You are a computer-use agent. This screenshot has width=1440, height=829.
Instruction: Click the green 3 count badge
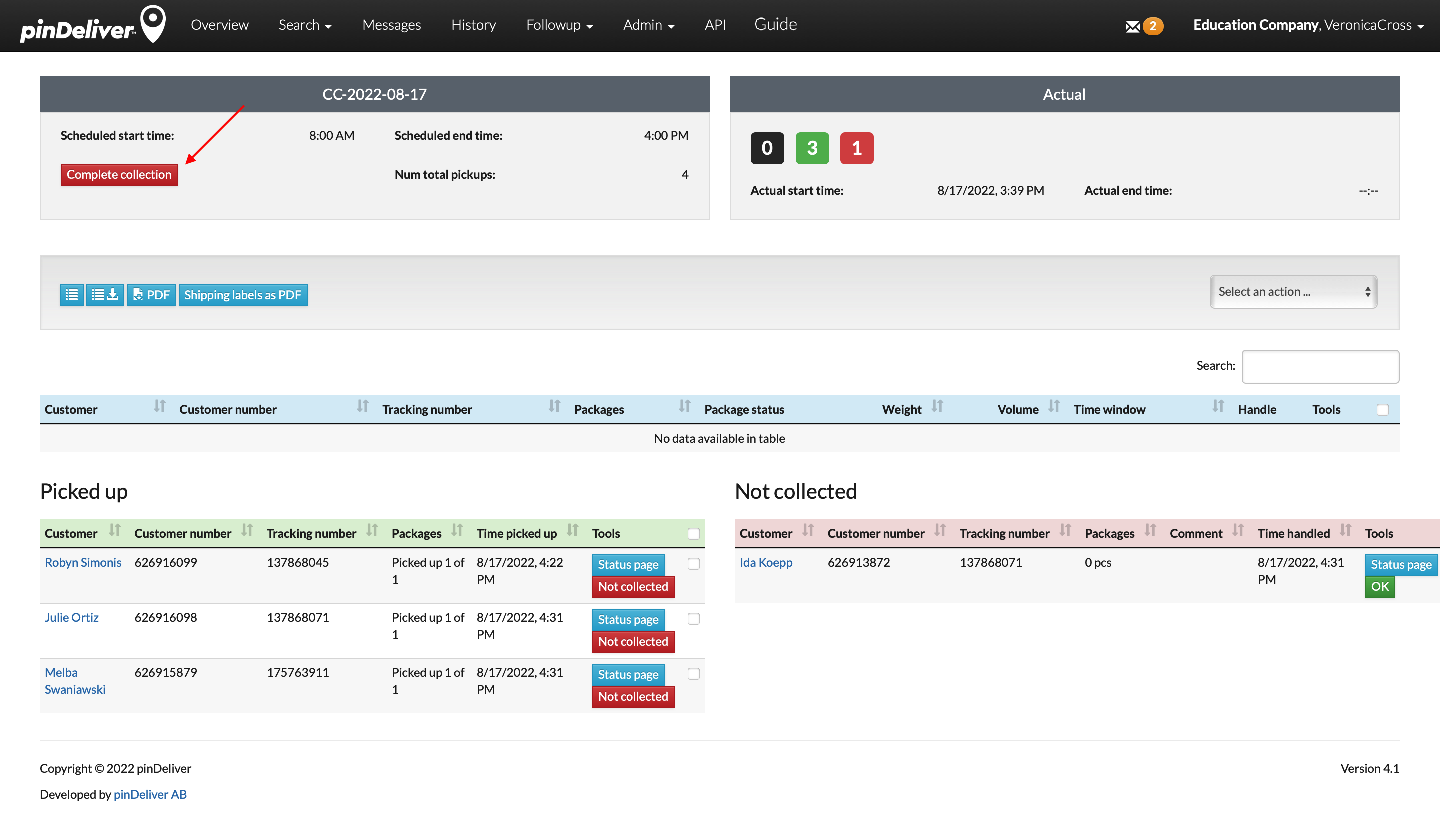click(x=812, y=148)
